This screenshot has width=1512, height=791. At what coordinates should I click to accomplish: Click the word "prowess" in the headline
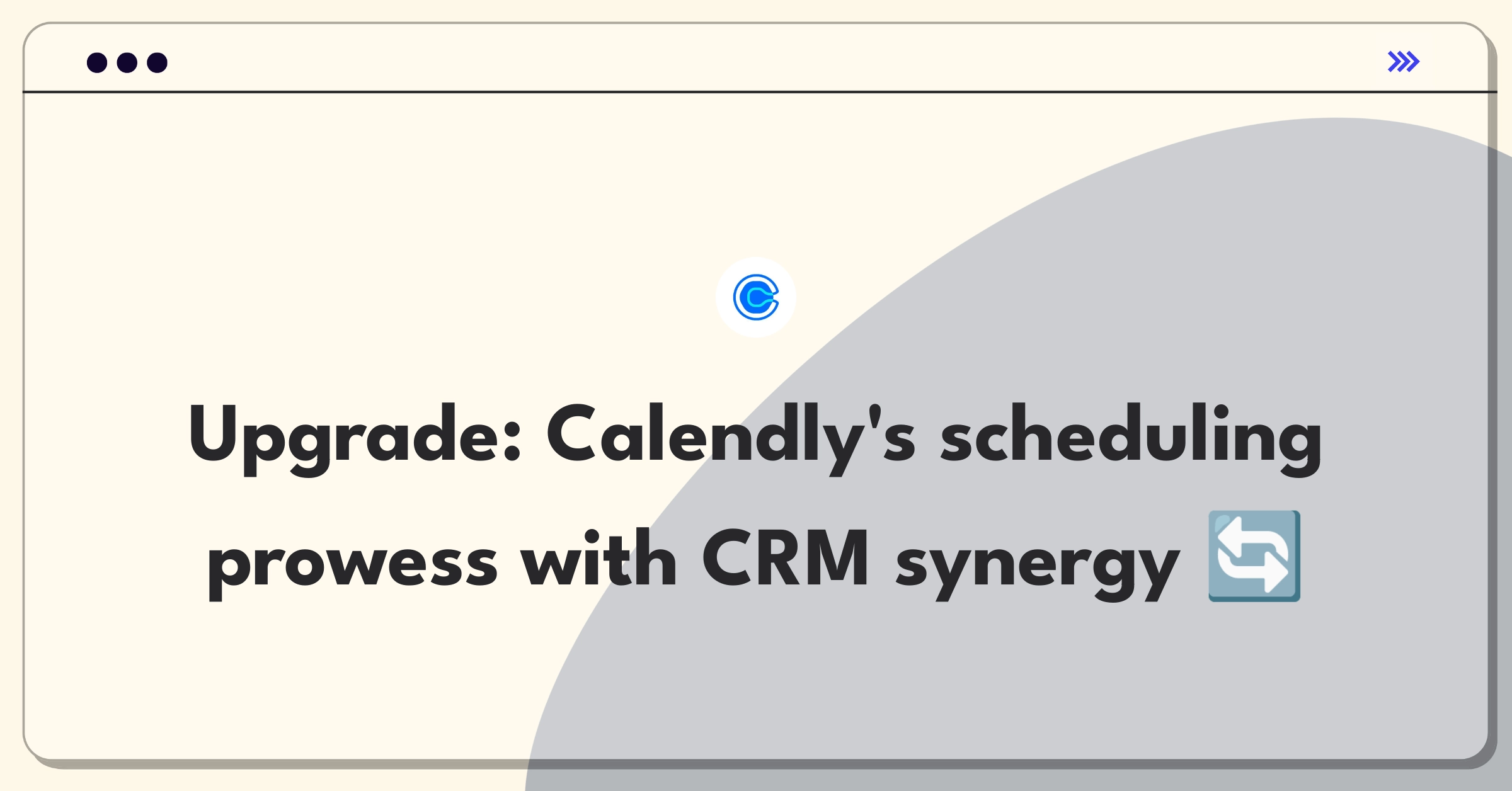tap(353, 564)
